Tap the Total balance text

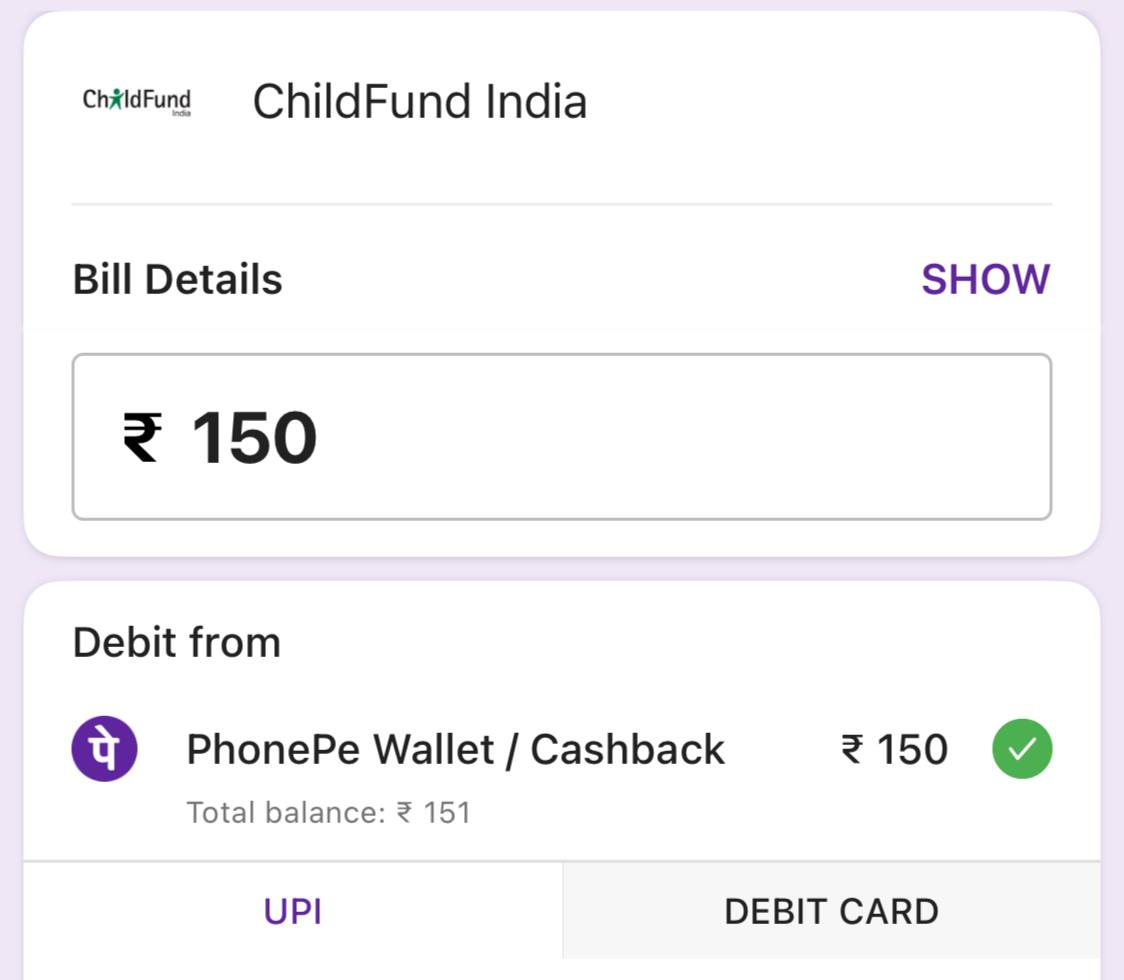pyautogui.click(x=285, y=812)
